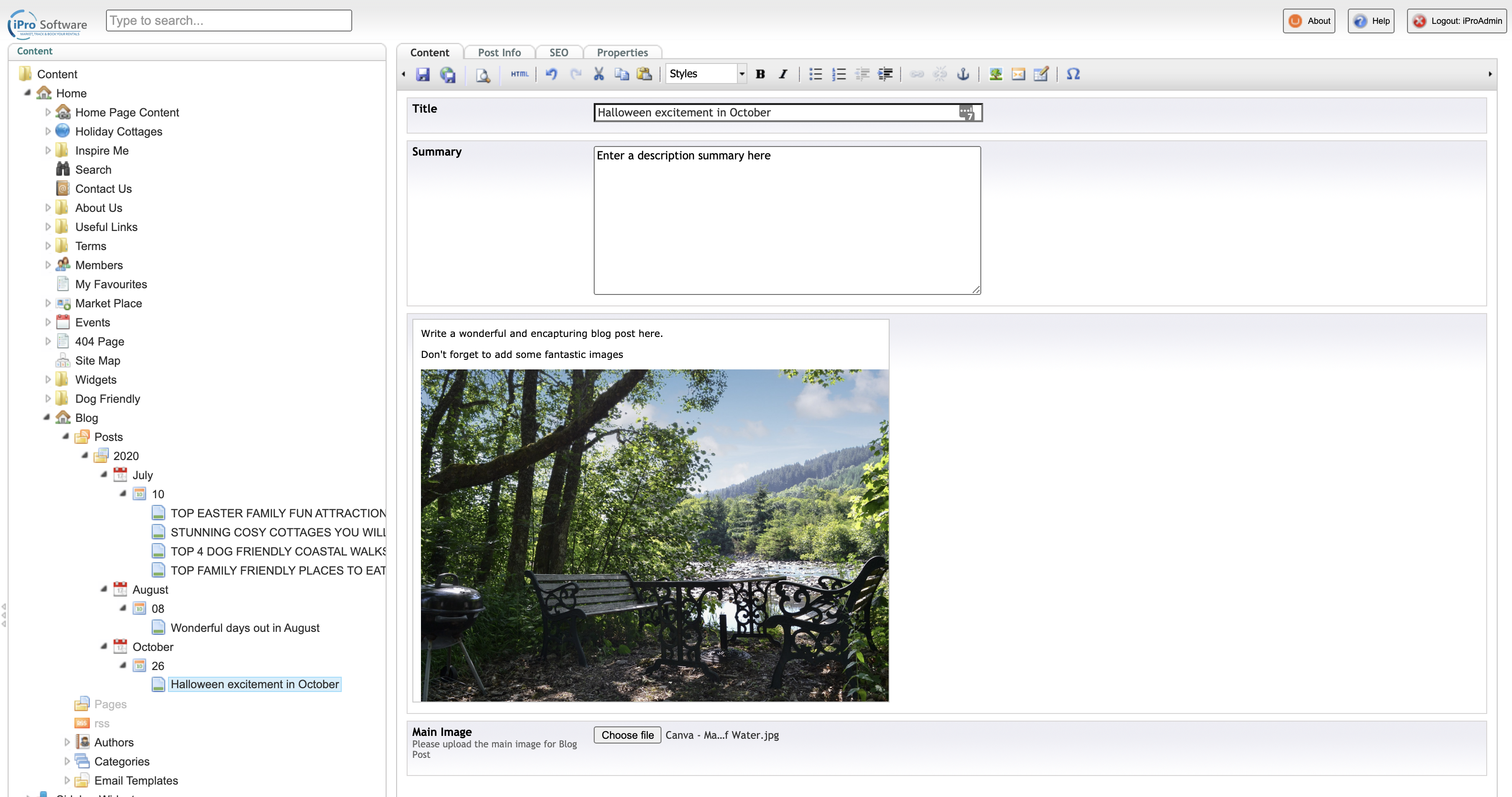This screenshot has height=797, width=1512.
Task: Switch to the Post Info tab
Action: coord(499,52)
